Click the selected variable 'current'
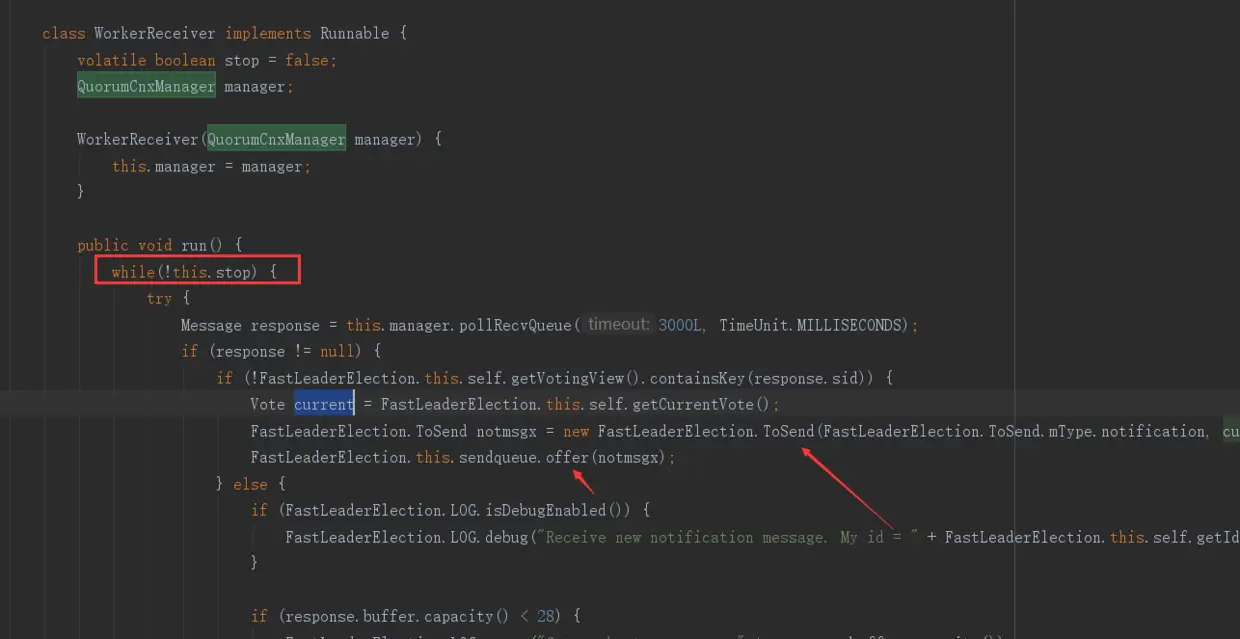The height and width of the screenshot is (639, 1240). coord(323,404)
